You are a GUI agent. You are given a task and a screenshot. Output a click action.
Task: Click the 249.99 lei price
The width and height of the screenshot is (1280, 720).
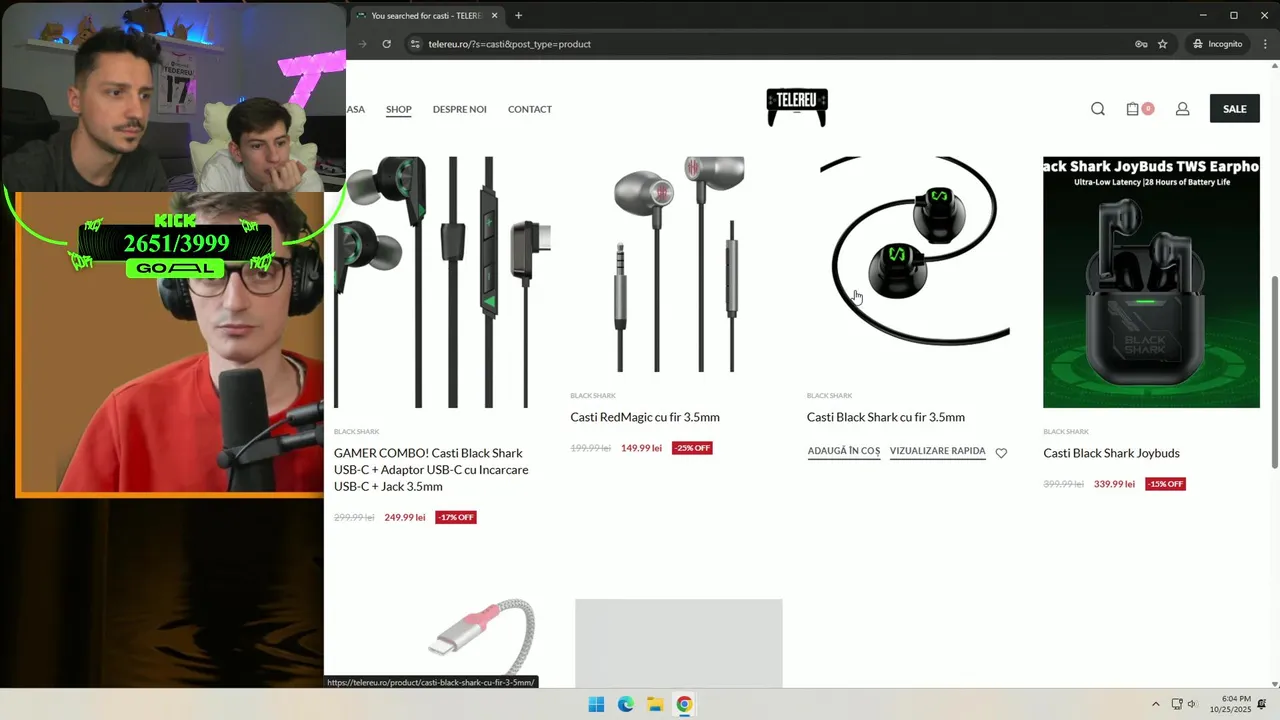tap(405, 517)
